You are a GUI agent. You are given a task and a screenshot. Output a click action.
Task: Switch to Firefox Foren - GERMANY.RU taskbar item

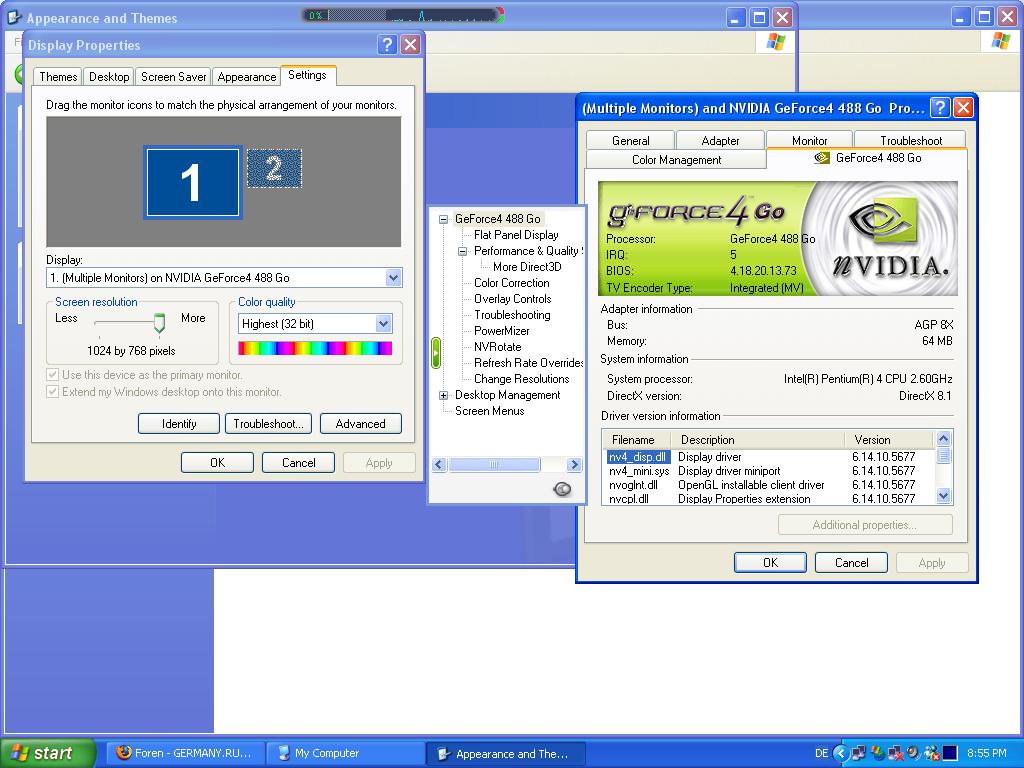185,753
